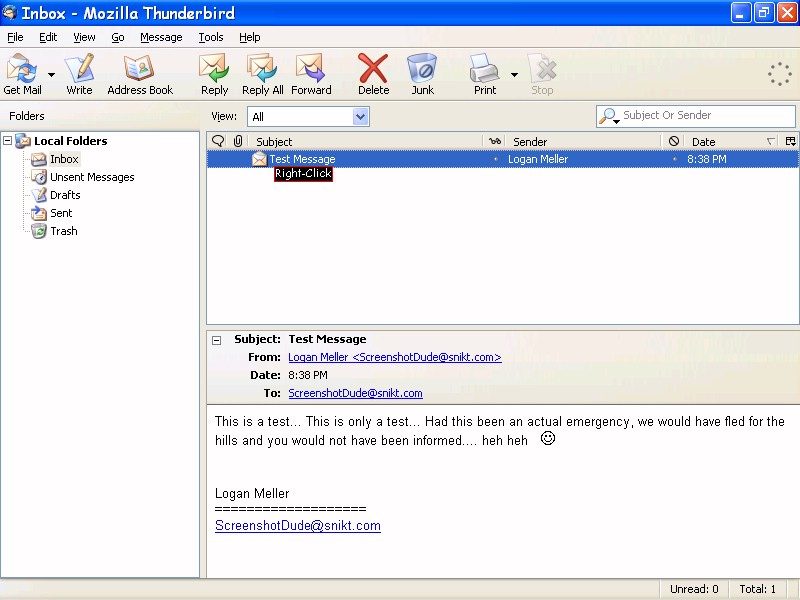Click the Thunderbird activity throbber
The image size is (800, 600).
[780, 74]
